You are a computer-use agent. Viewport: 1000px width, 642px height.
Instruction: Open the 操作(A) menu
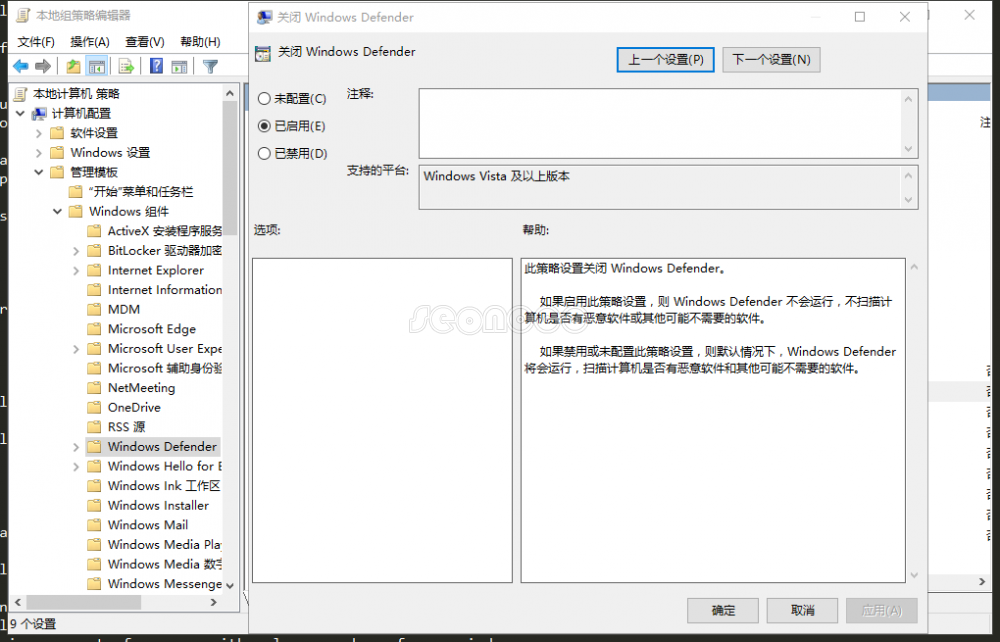point(89,41)
